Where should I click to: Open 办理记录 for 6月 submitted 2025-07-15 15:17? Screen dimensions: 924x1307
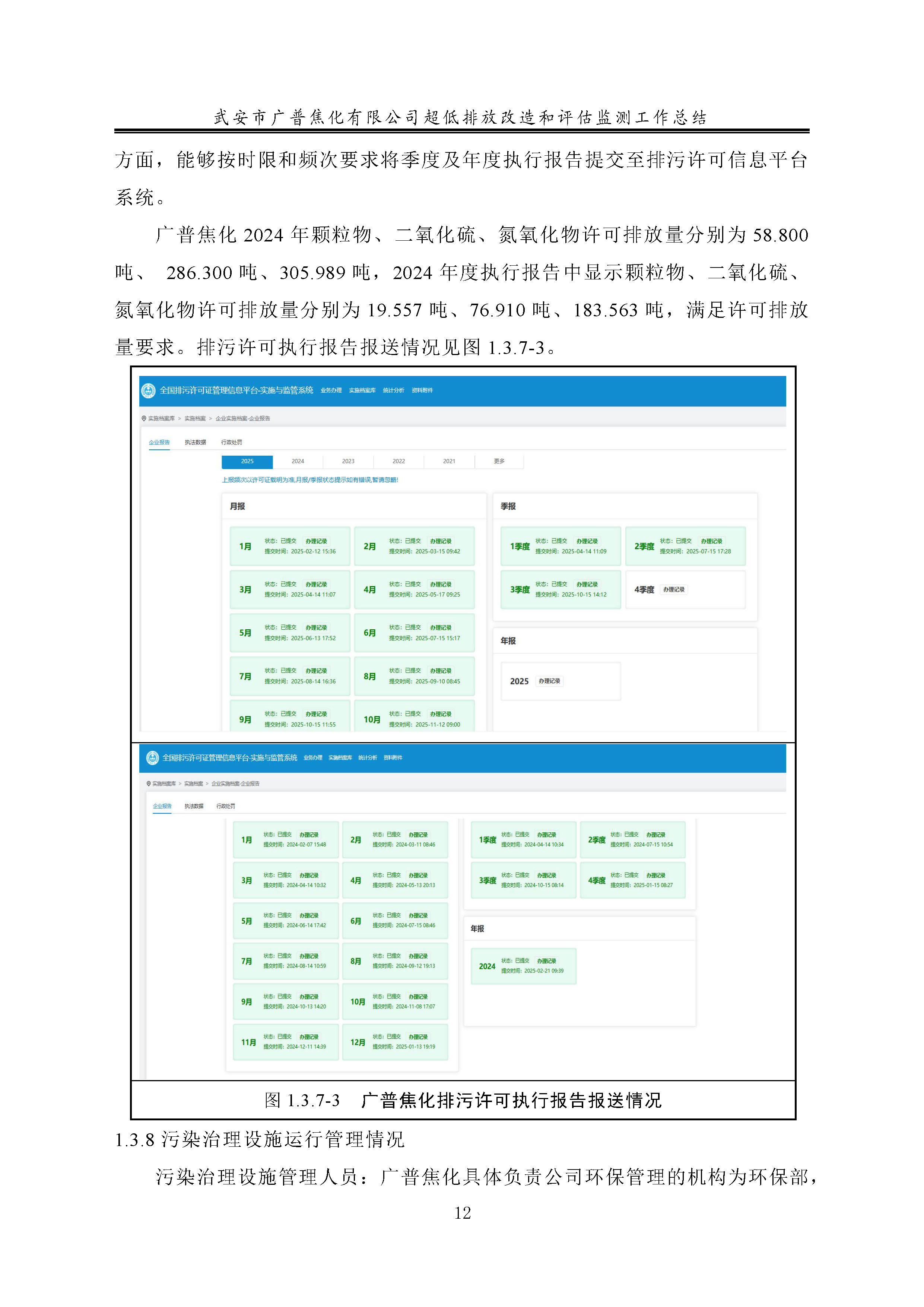(441, 628)
